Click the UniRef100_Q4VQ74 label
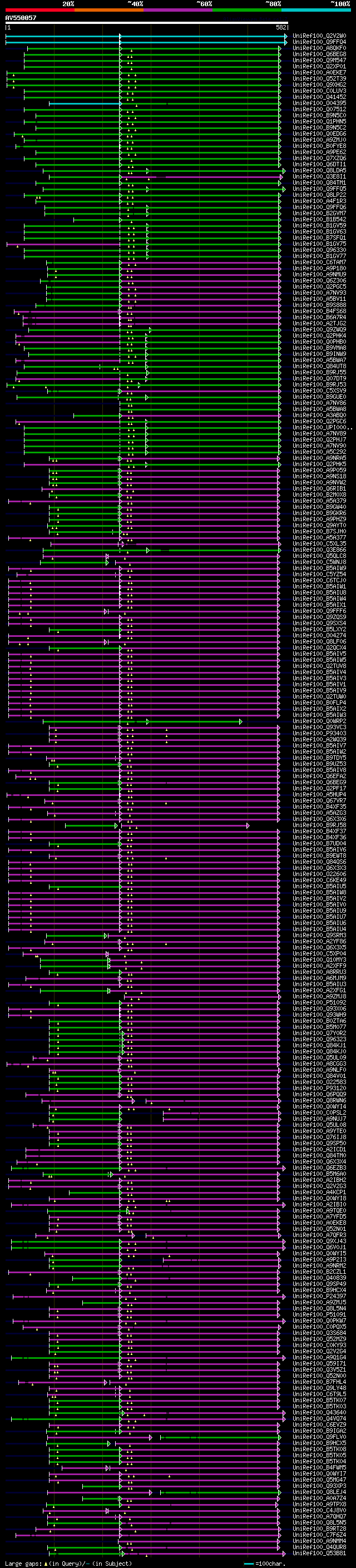 tap(319, 1418)
